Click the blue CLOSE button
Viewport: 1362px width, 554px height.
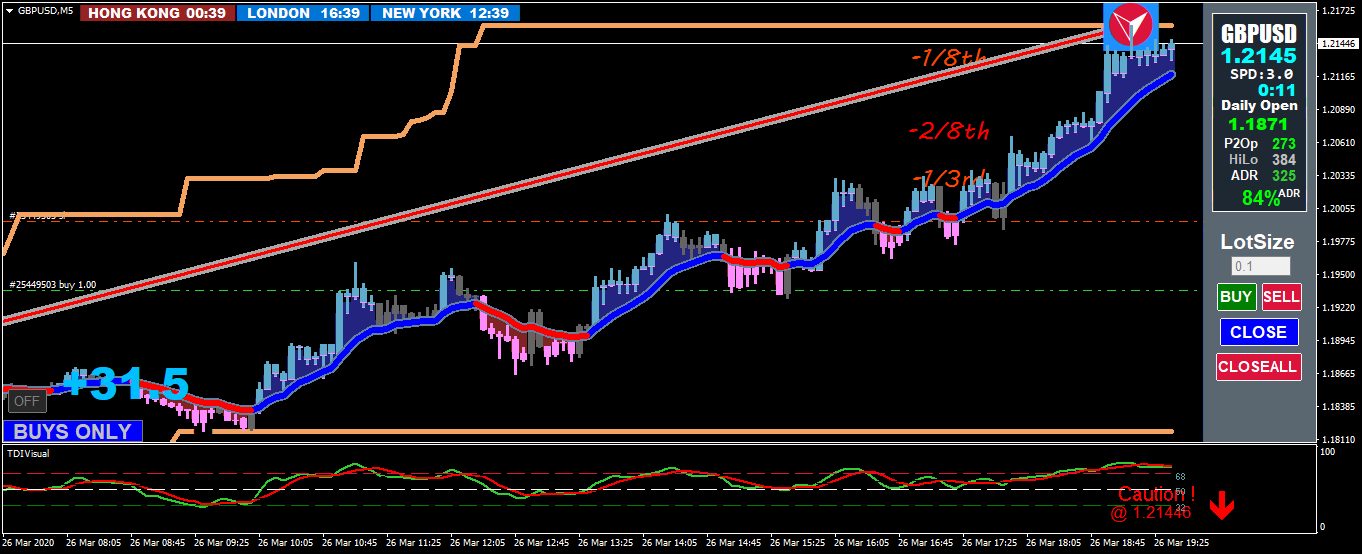coord(1258,332)
